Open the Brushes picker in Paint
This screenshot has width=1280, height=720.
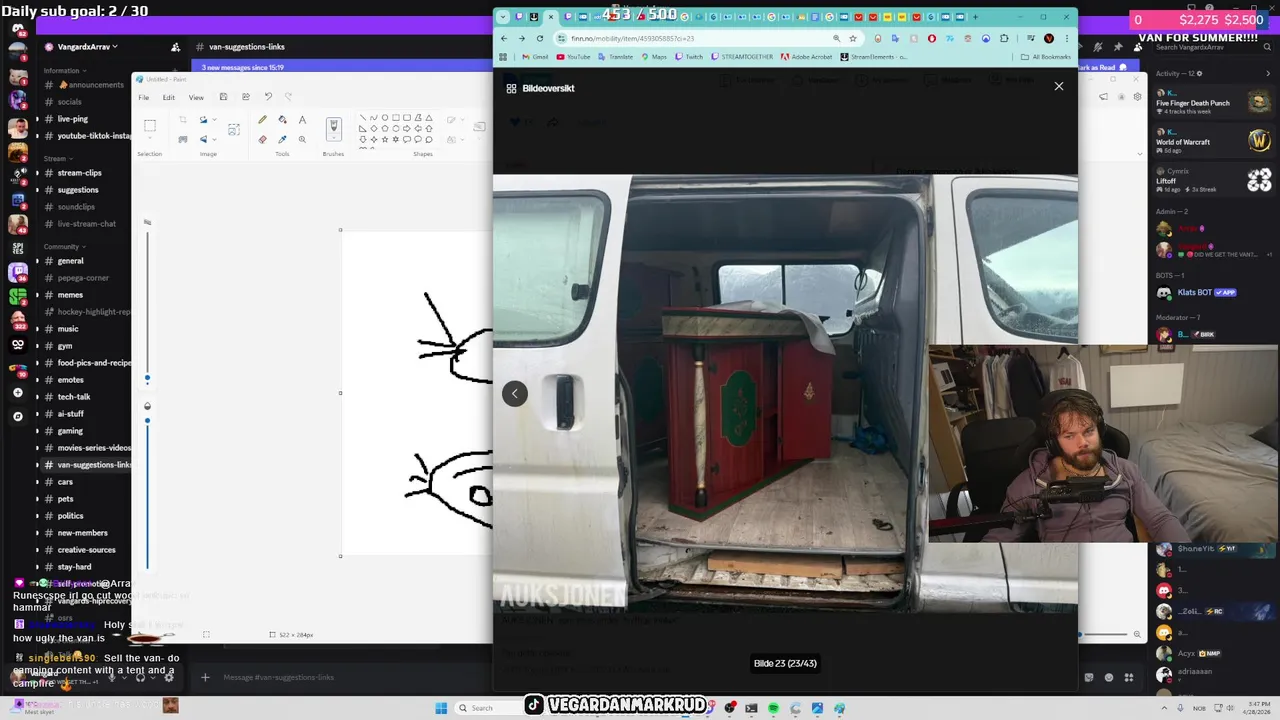pyautogui.click(x=334, y=130)
